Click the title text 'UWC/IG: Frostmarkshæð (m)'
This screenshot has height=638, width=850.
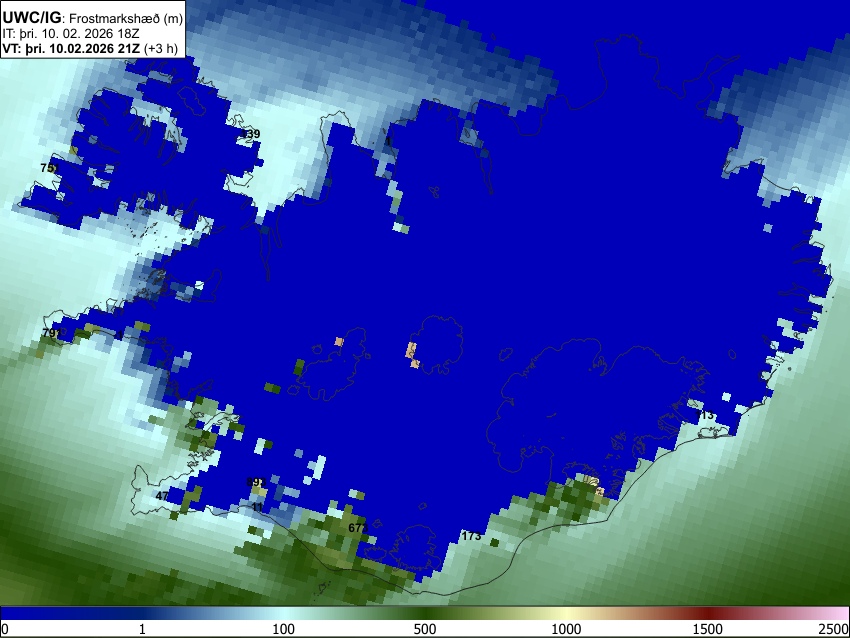point(93,17)
